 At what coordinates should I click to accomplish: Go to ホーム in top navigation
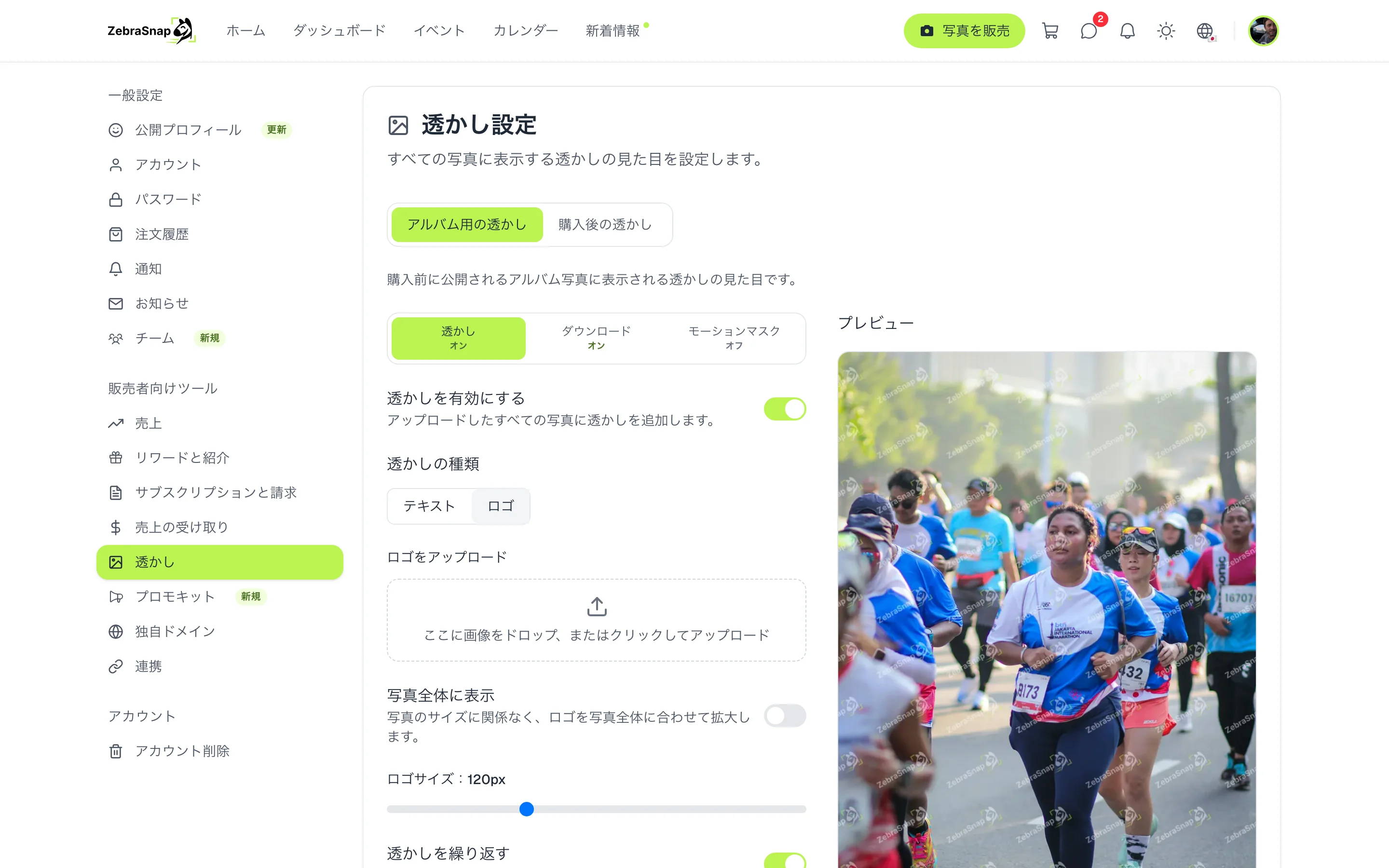click(x=245, y=31)
